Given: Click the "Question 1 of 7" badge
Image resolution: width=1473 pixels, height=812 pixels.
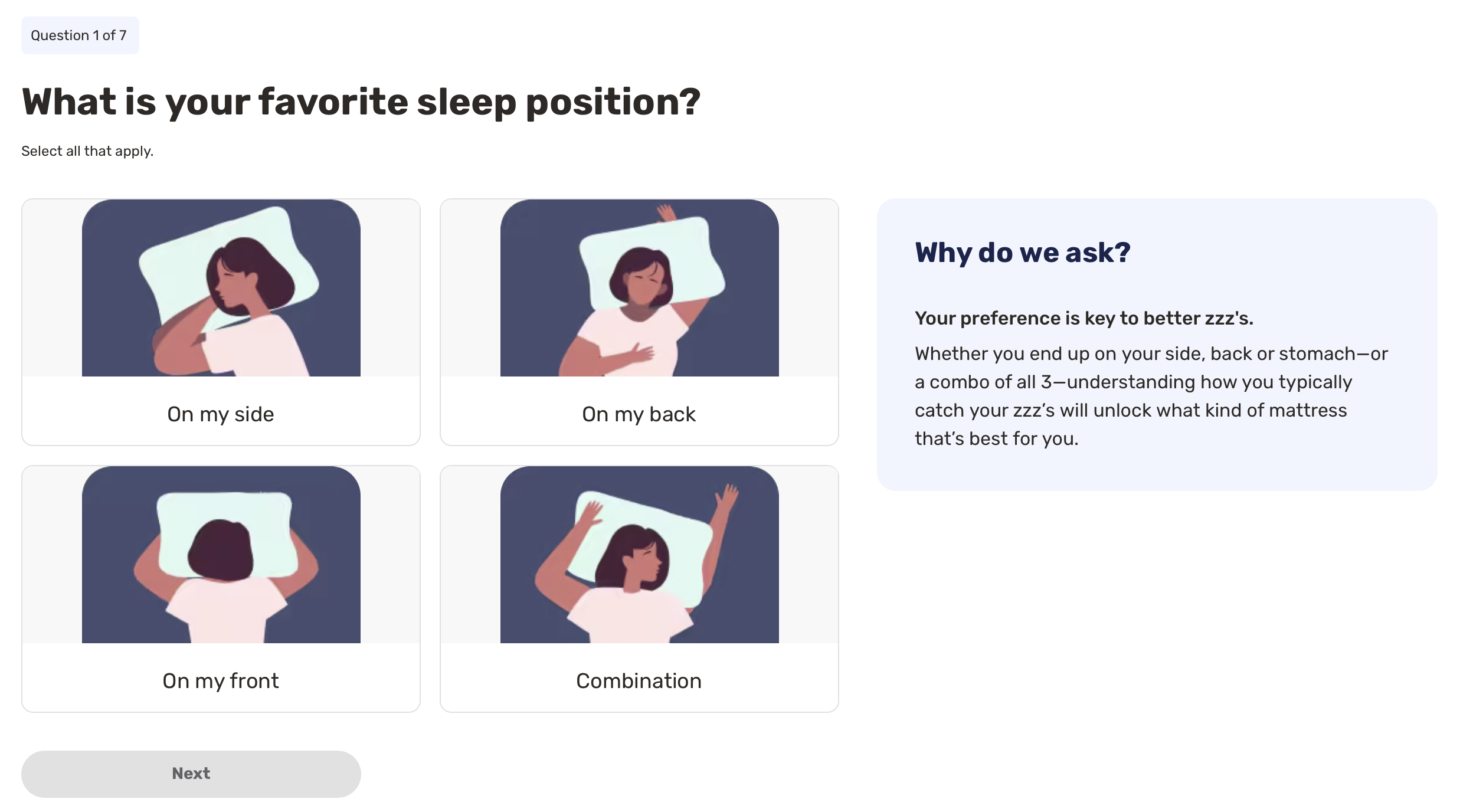Looking at the screenshot, I should click(80, 35).
